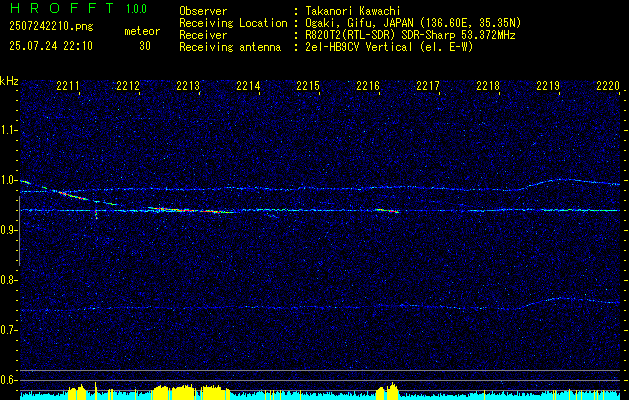
Task: Click date stamp 25.07.24 22:10
Action: pyautogui.click(x=51, y=46)
